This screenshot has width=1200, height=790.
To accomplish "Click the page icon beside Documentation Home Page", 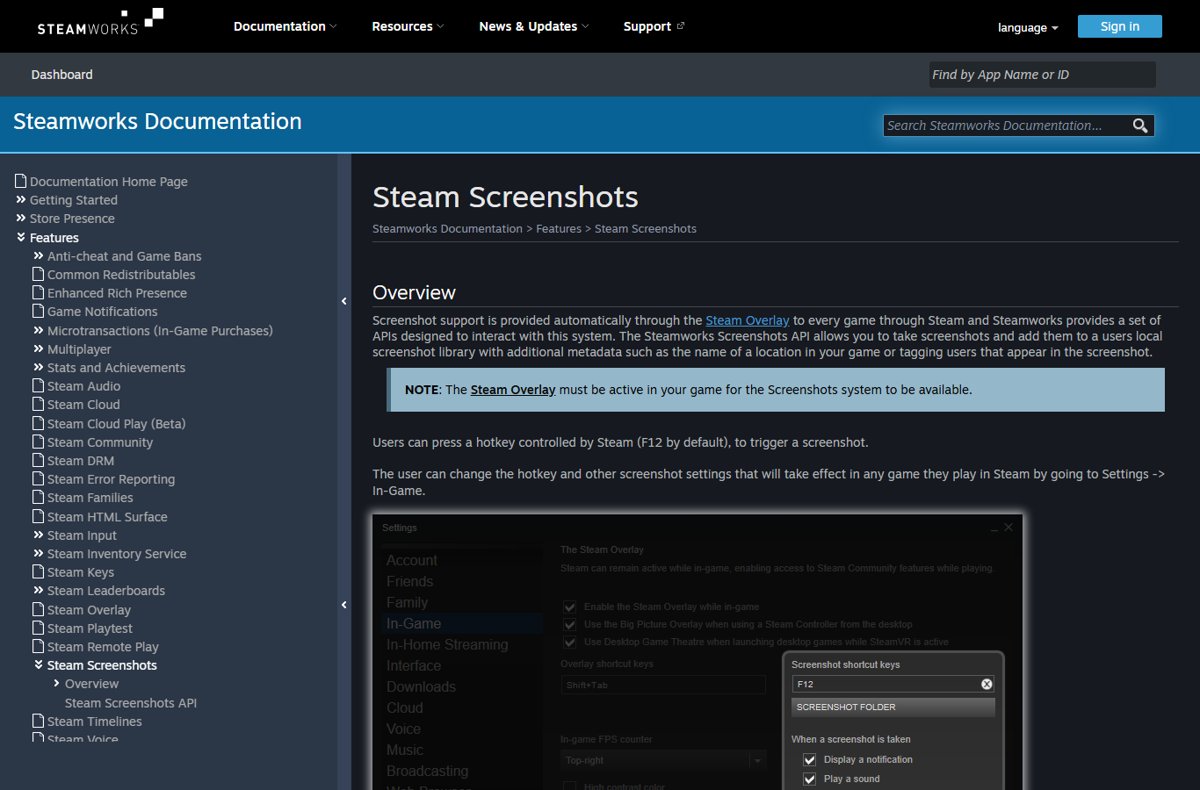I will (20, 181).
